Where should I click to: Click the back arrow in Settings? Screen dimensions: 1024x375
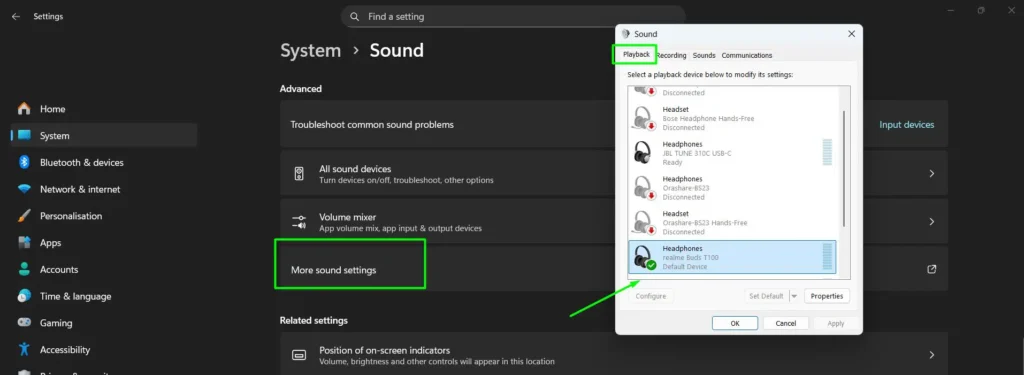(16, 16)
